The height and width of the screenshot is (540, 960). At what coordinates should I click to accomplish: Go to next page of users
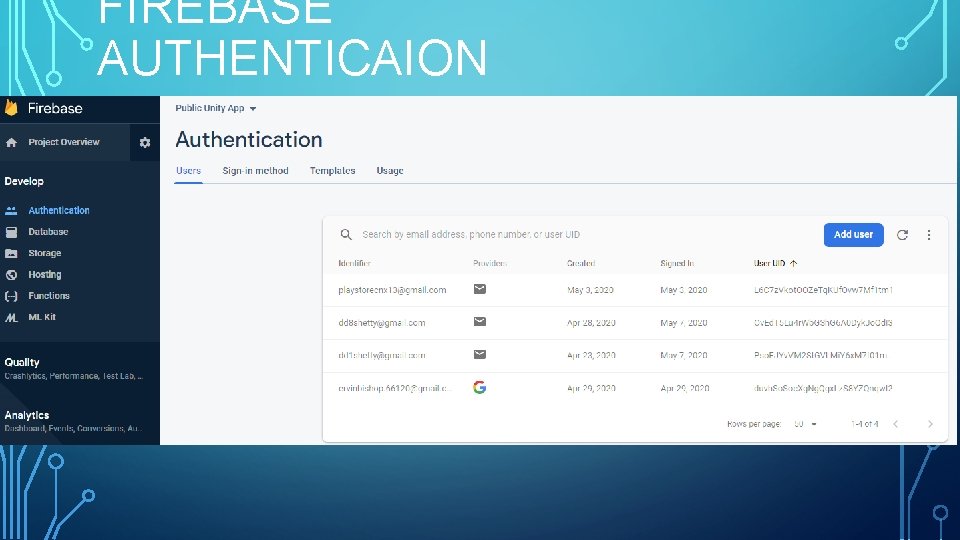point(930,424)
